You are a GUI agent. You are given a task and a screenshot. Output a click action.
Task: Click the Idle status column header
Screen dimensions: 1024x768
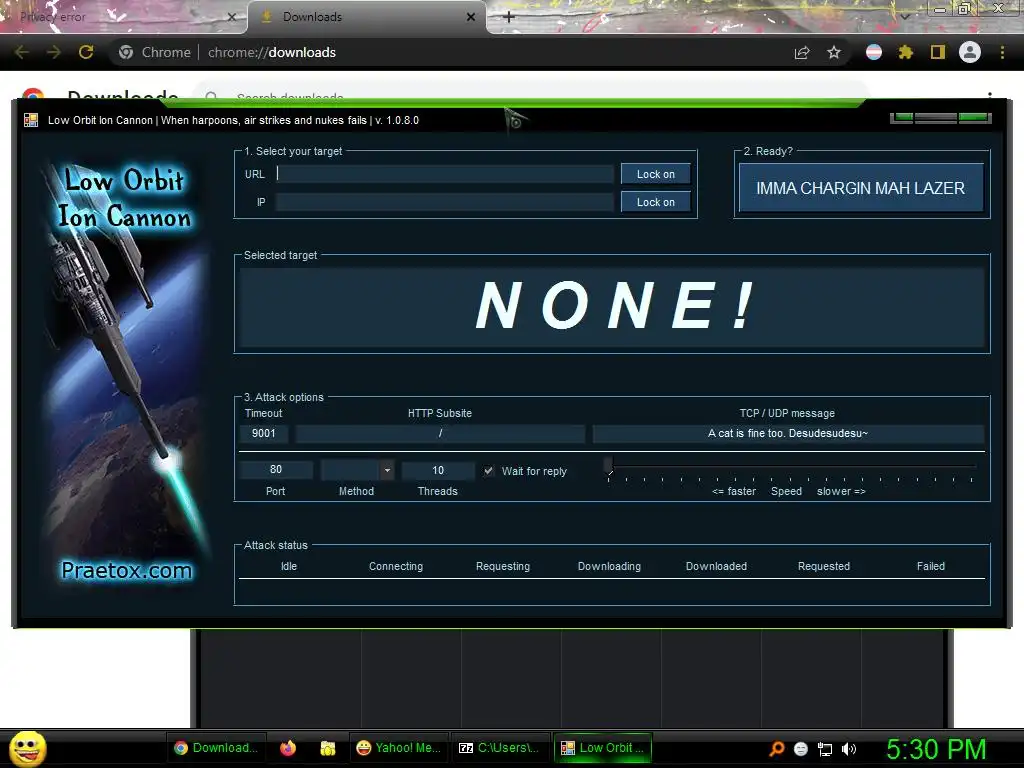tap(289, 566)
